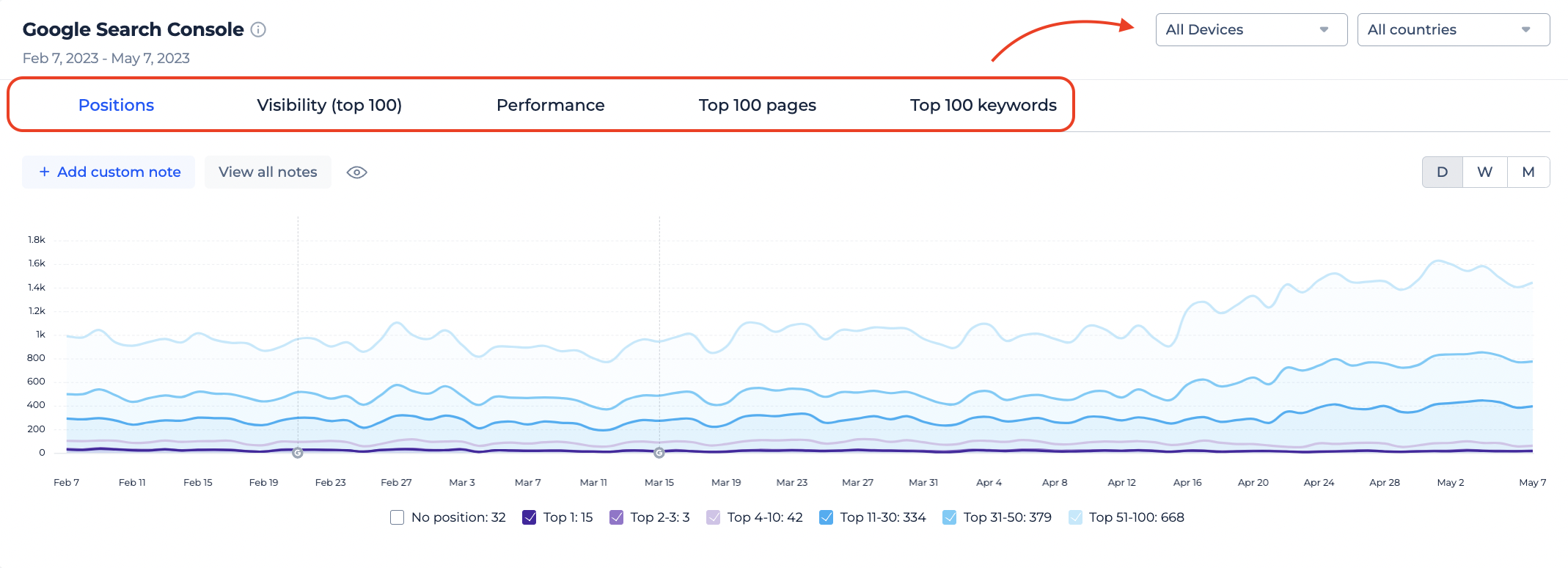Click the 800 y-axis label
Image resolution: width=1568 pixels, height=568 pixels.
36,357
